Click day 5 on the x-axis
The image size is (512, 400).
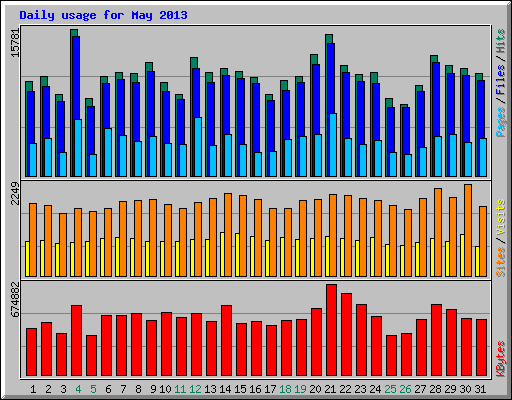[x=93, y=389]
